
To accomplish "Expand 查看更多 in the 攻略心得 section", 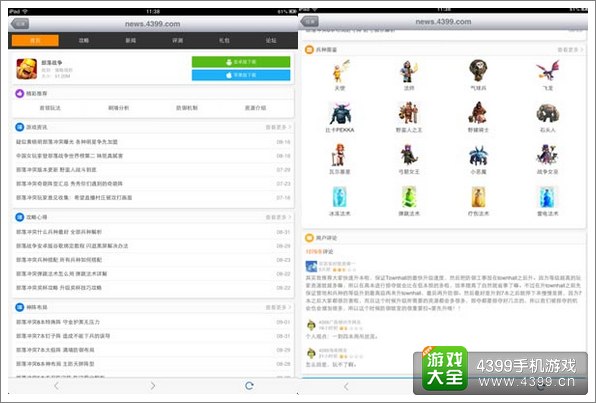I will 278,217.
